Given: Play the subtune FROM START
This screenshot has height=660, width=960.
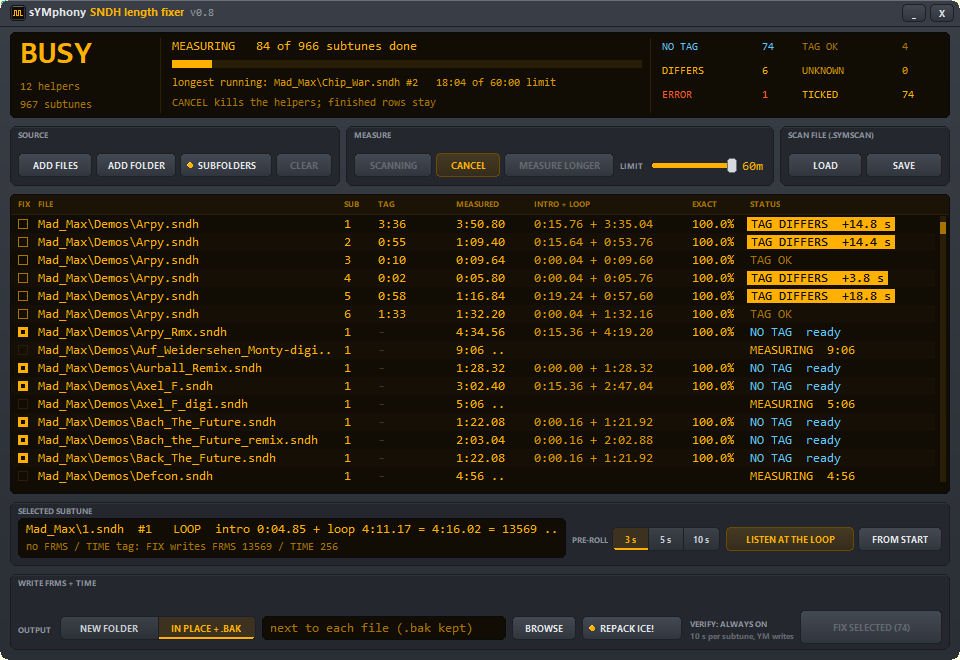Looking at the screenshot, I should (899, 539).
